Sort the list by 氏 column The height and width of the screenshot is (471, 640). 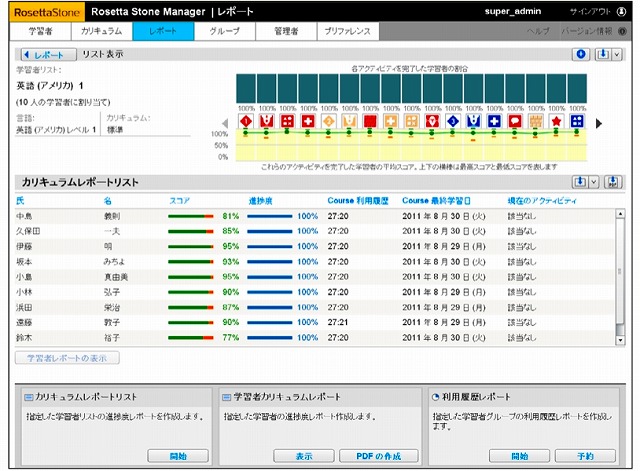[20, 200]
